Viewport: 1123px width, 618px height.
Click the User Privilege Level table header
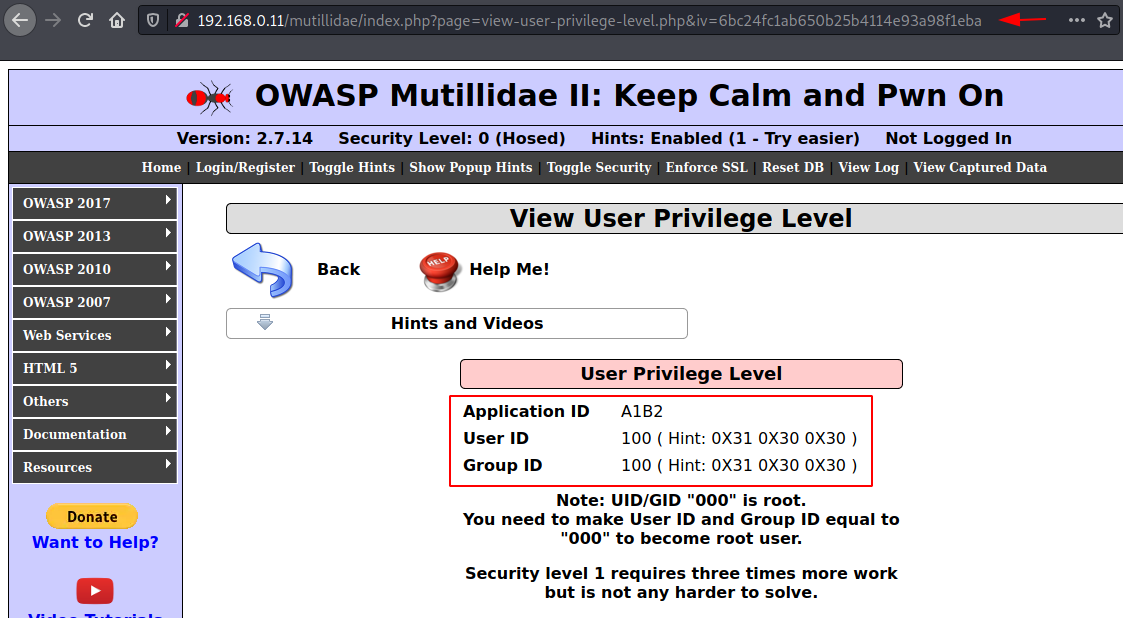[x=681, y=374]
